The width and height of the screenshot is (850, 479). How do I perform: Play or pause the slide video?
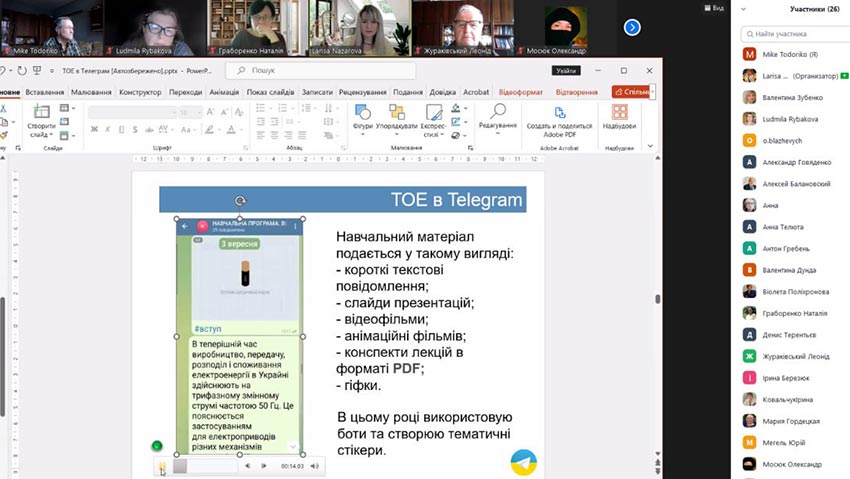click(162, 466)
